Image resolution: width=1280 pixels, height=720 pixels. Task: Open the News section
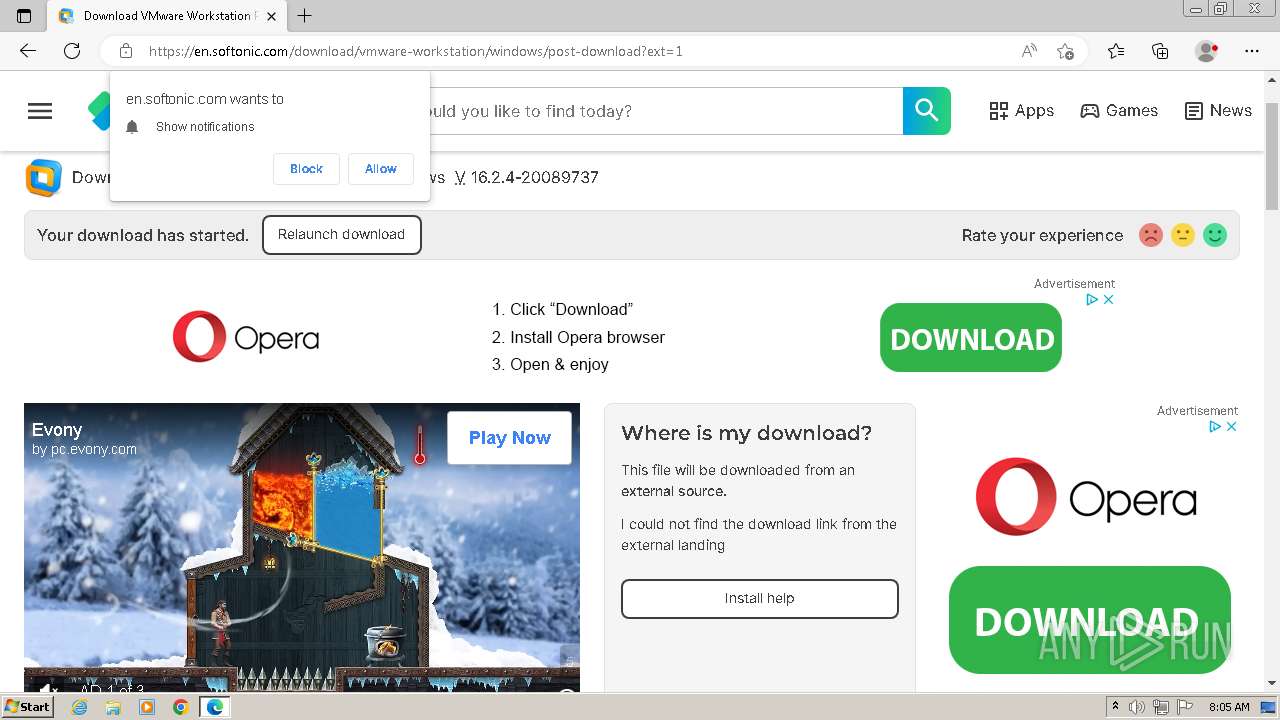(1218, 111)
